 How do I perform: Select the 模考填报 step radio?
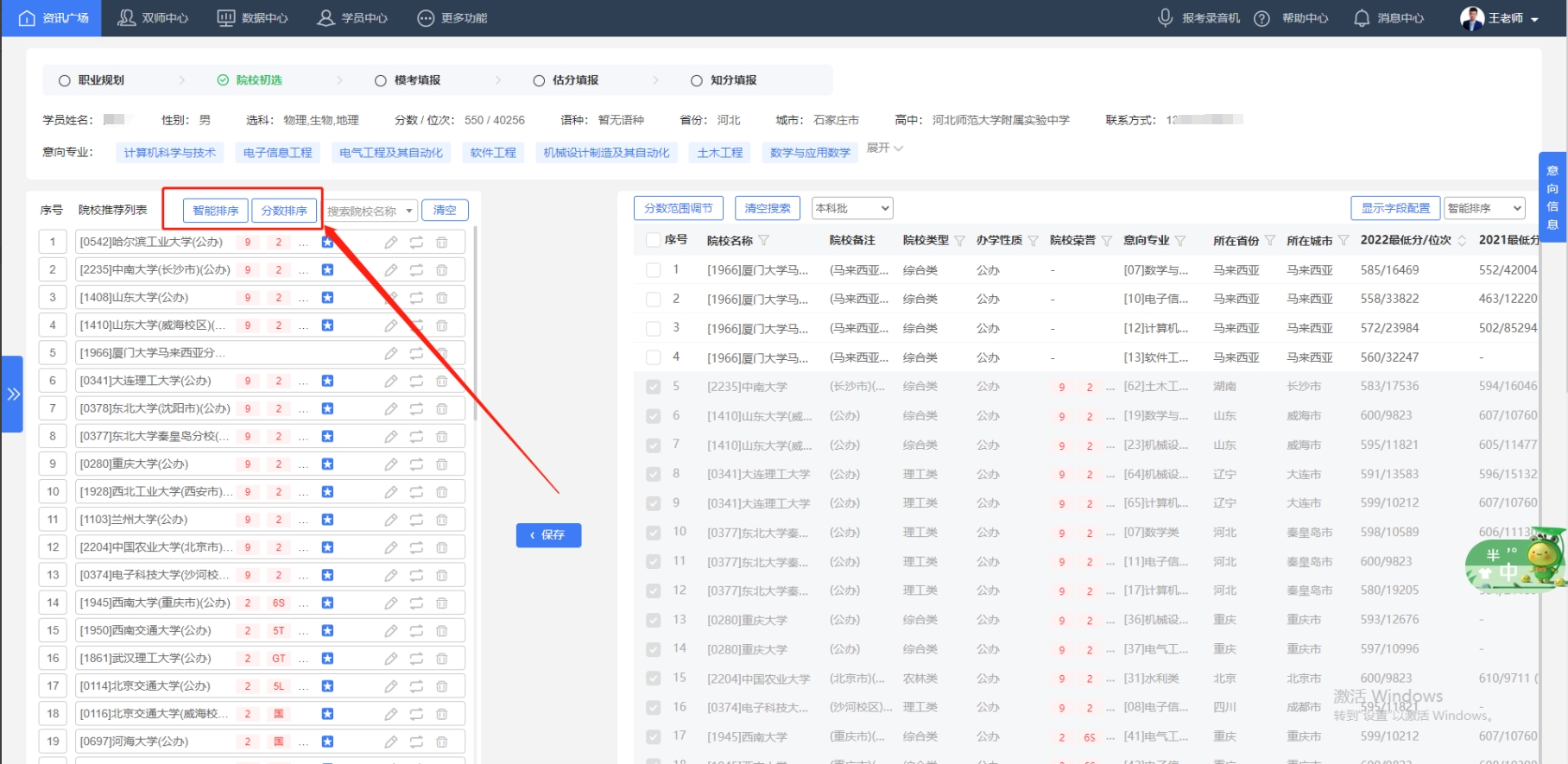[381, 80]
